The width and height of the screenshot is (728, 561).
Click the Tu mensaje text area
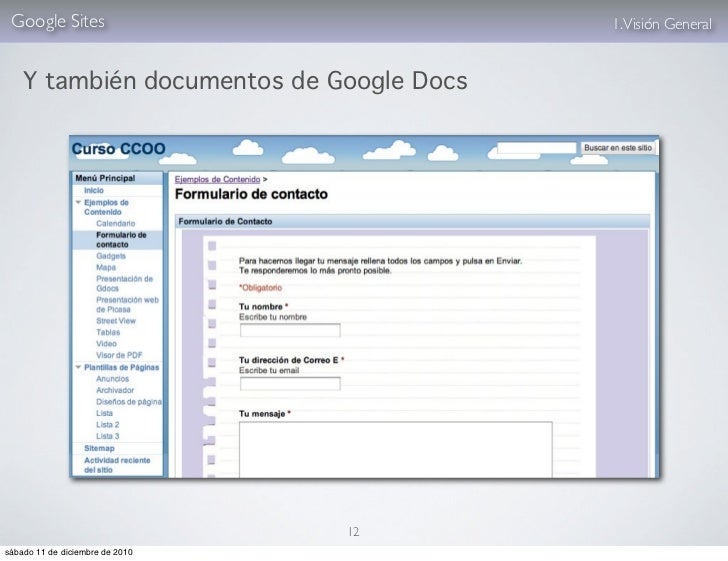point(396,450)
